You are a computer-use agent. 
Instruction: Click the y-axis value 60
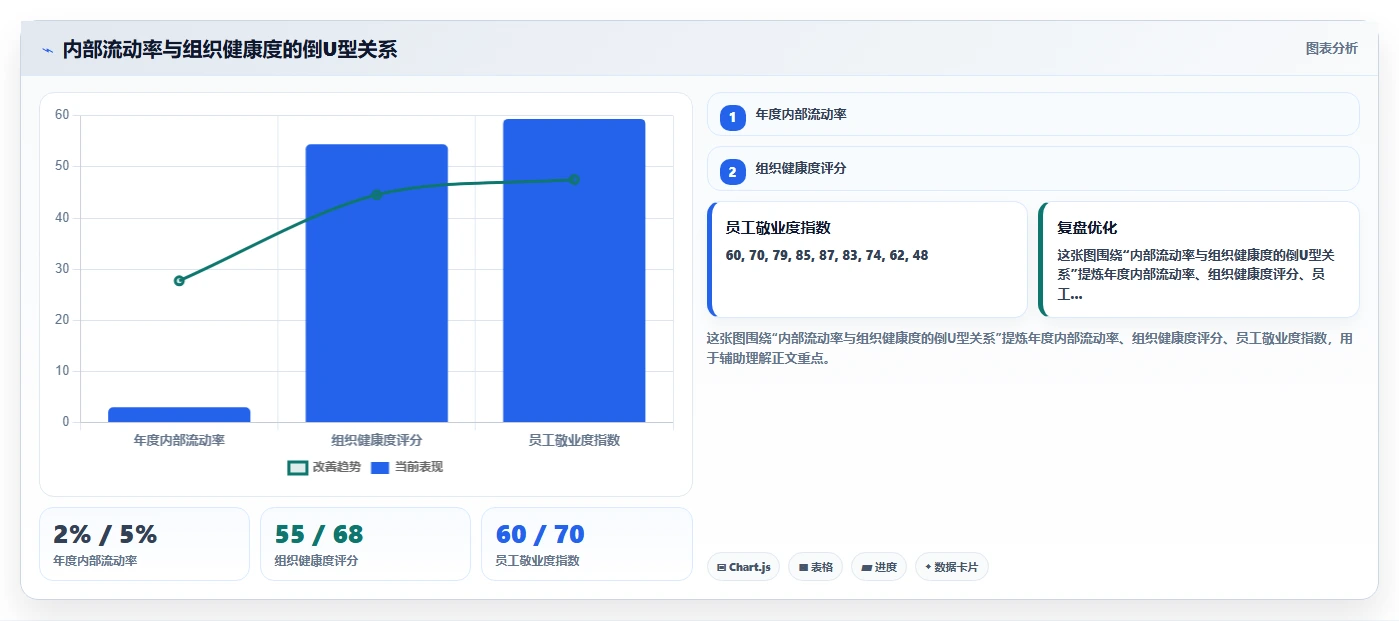point(62,115)
